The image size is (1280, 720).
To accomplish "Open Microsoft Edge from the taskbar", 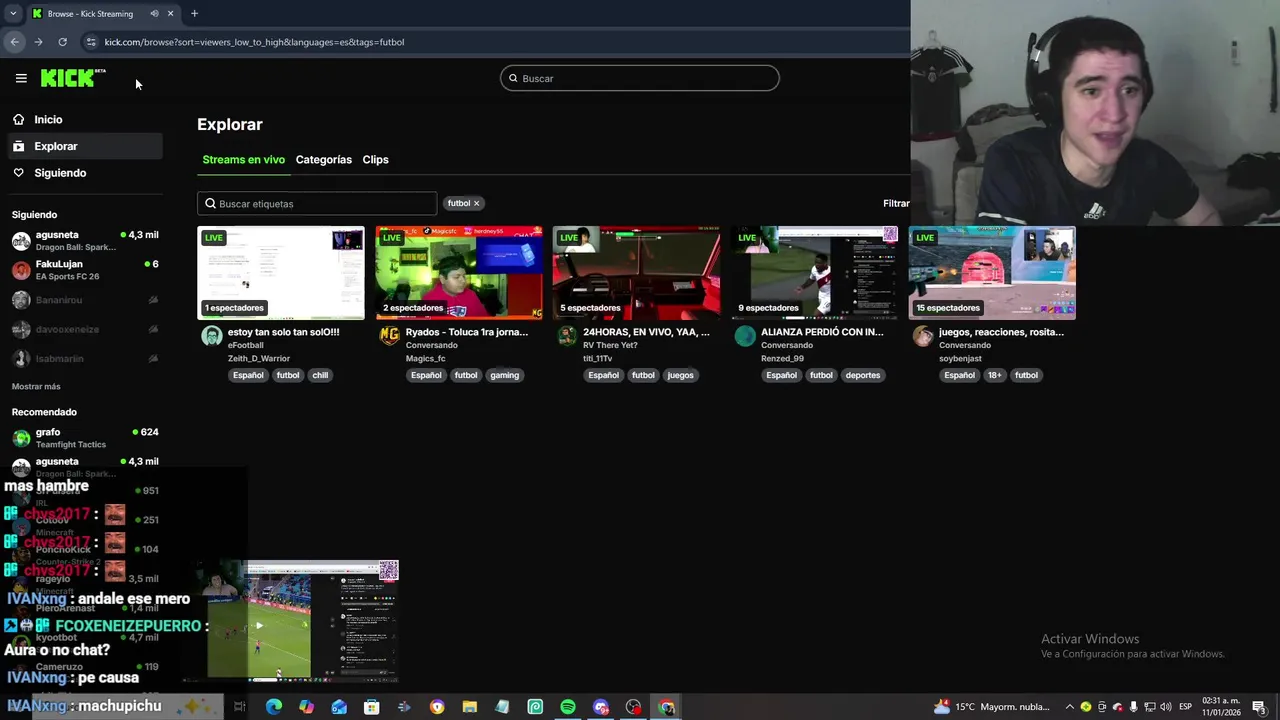I will (x=274, y=707).
